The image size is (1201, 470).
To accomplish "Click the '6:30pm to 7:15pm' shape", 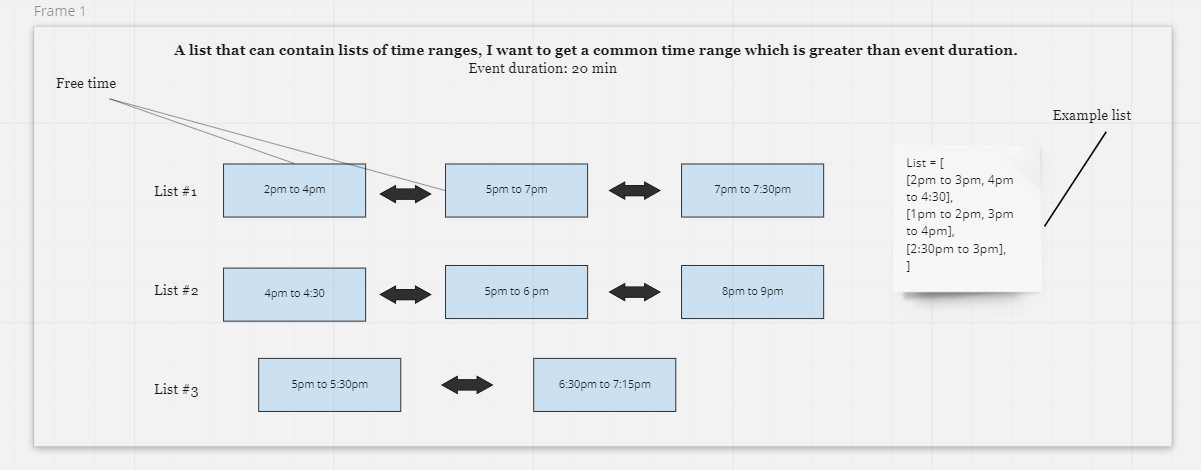I will point(604,385).
